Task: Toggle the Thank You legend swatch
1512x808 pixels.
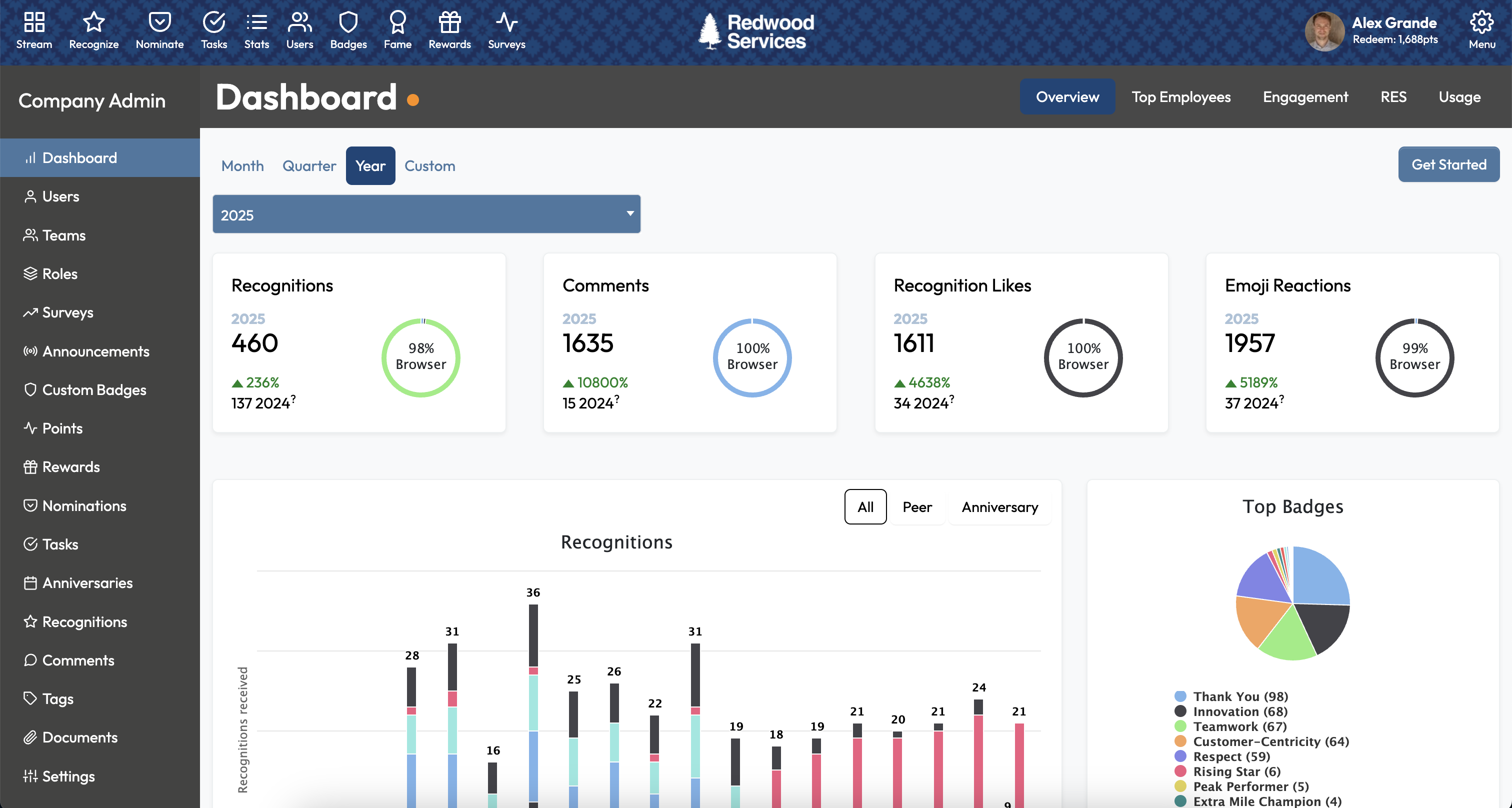Action: (1180, 696)
